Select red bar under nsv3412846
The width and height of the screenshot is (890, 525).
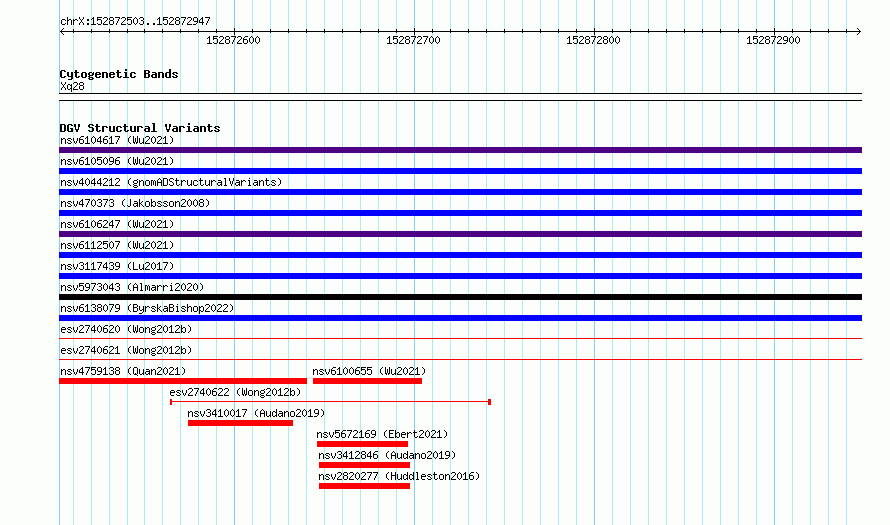coord(364,465)
